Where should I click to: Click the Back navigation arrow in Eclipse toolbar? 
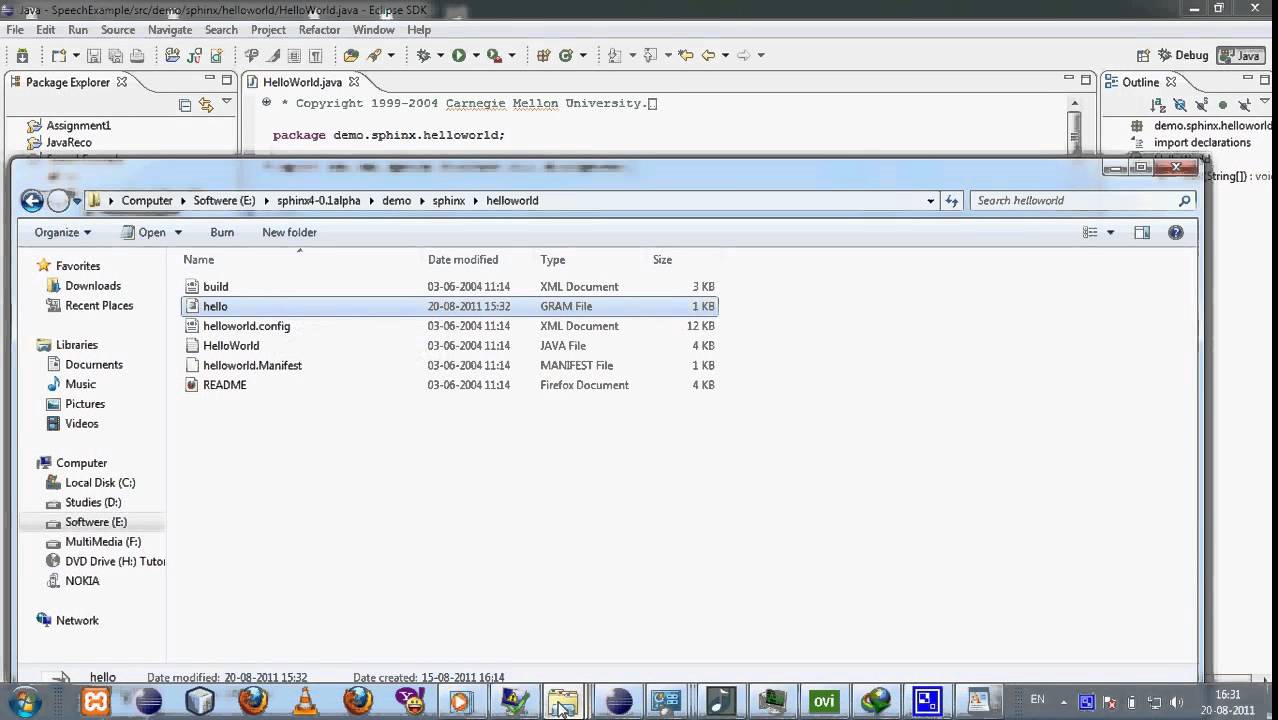pos(709,56)
